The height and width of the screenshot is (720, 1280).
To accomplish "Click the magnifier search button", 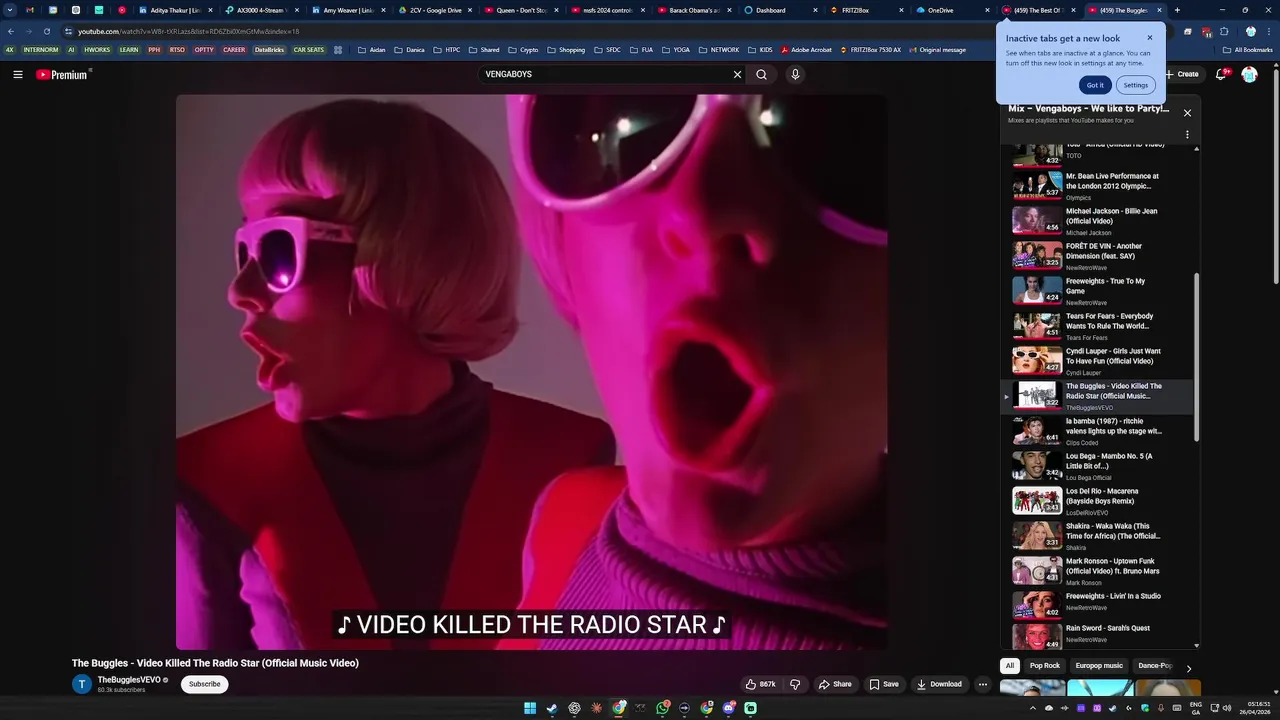I will pyautogui.click(x=761, y=74).
